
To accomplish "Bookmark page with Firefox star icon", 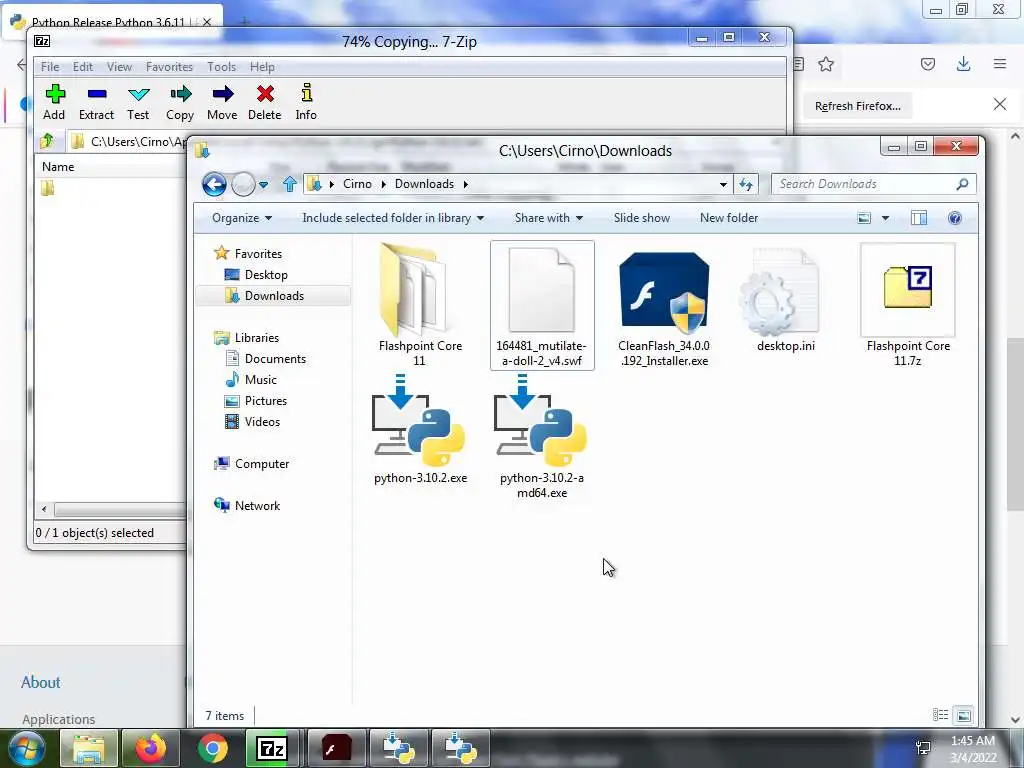I will point(826,64).
